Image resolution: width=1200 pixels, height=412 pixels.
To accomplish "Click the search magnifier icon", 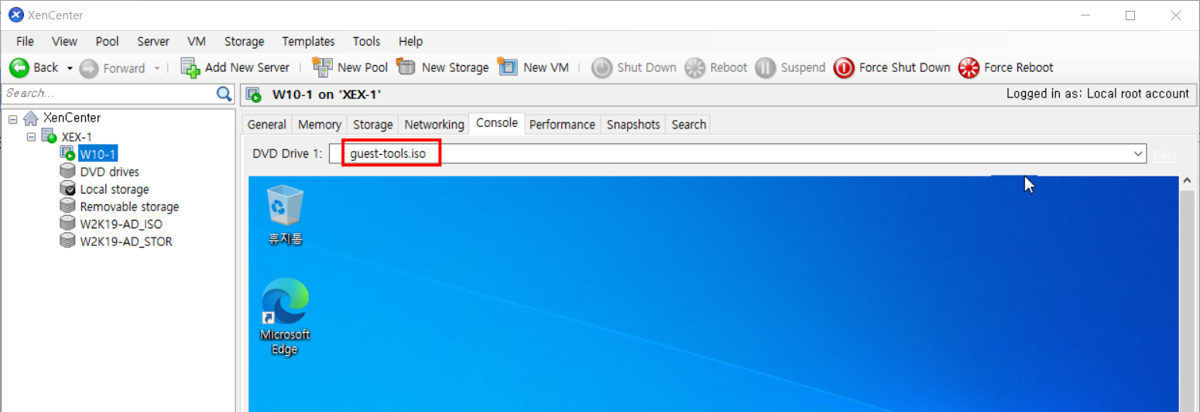I will pyautogui.click(x=225, y=93).
